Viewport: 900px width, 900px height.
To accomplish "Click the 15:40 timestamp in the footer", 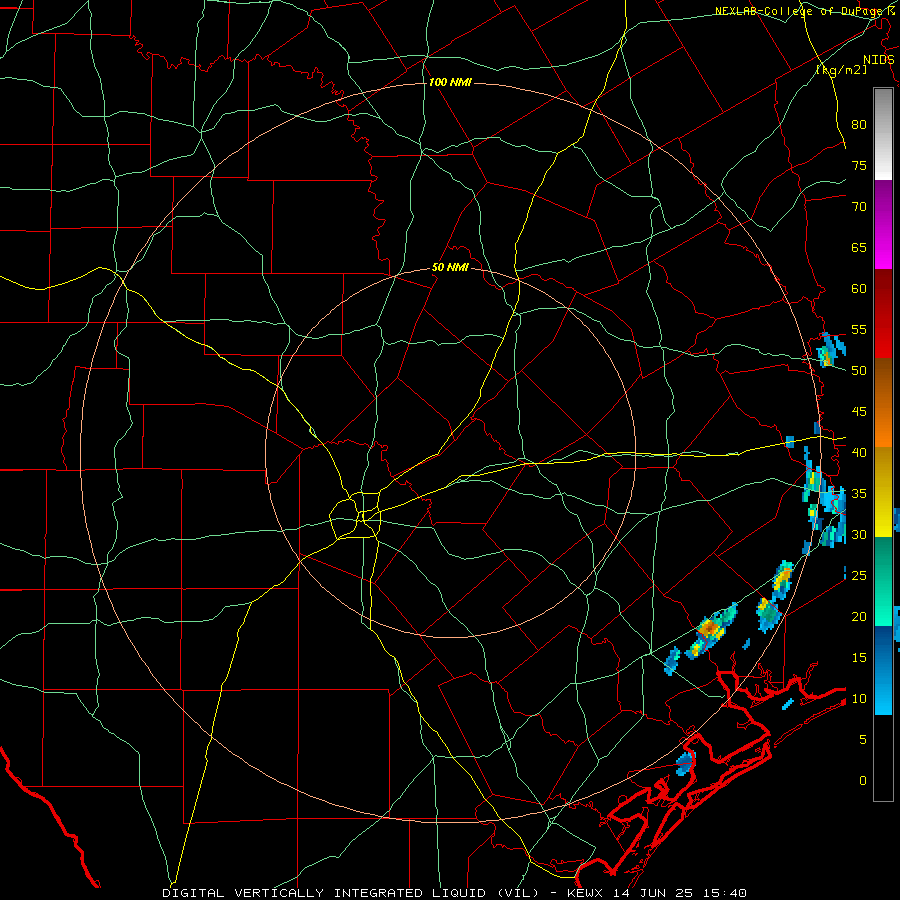I will click(x=723, y=893).
